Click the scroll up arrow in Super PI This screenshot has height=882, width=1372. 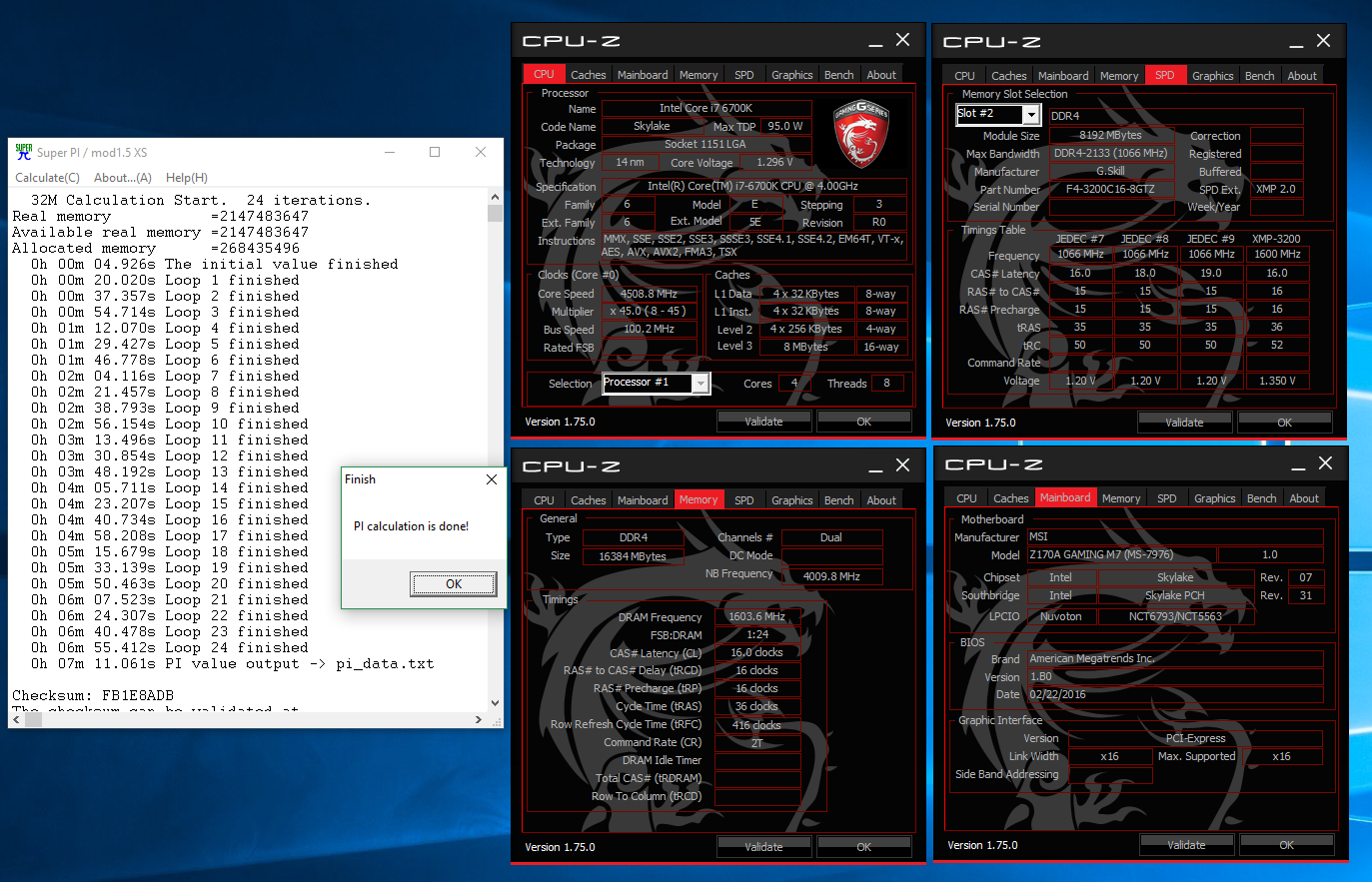click(x=496, y=198)
